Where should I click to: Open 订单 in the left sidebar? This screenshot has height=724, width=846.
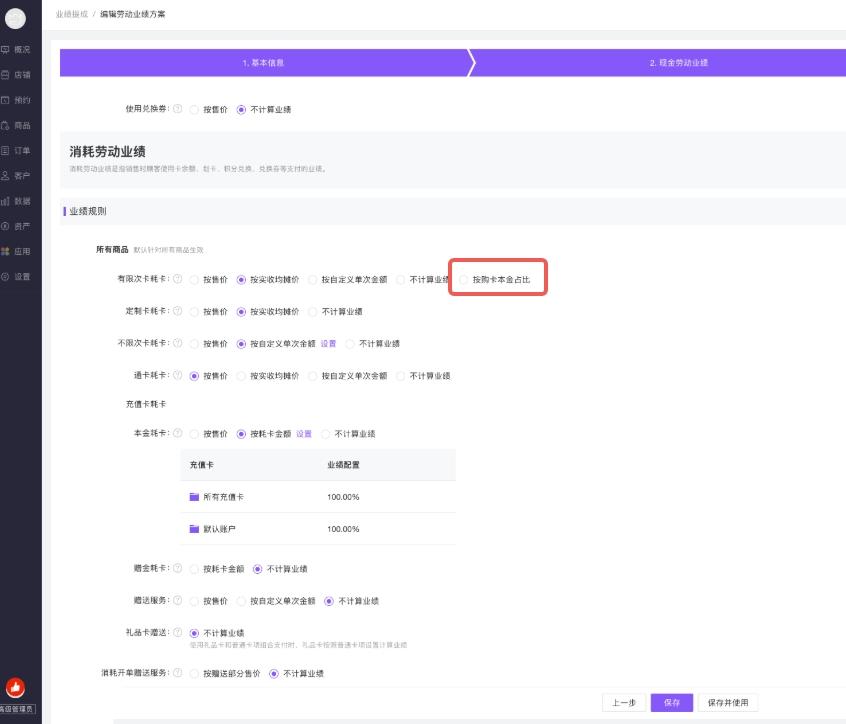[16, 151]
